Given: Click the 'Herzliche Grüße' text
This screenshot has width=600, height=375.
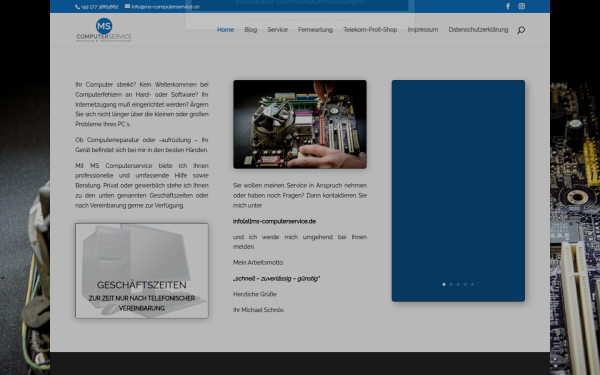Looking at the screenshot, I should 255,294.
